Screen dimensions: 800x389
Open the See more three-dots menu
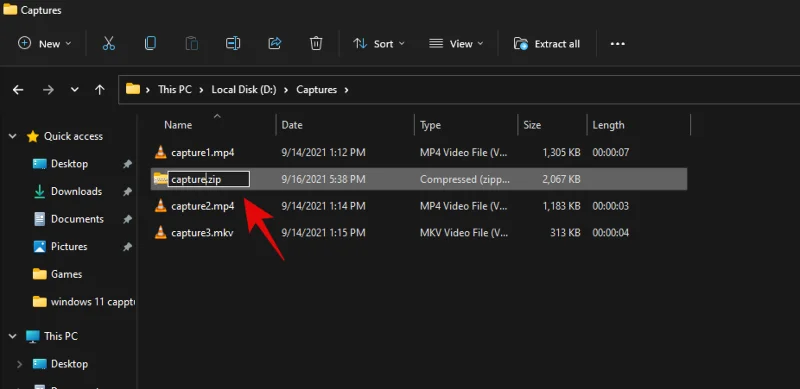pos(618,44)
